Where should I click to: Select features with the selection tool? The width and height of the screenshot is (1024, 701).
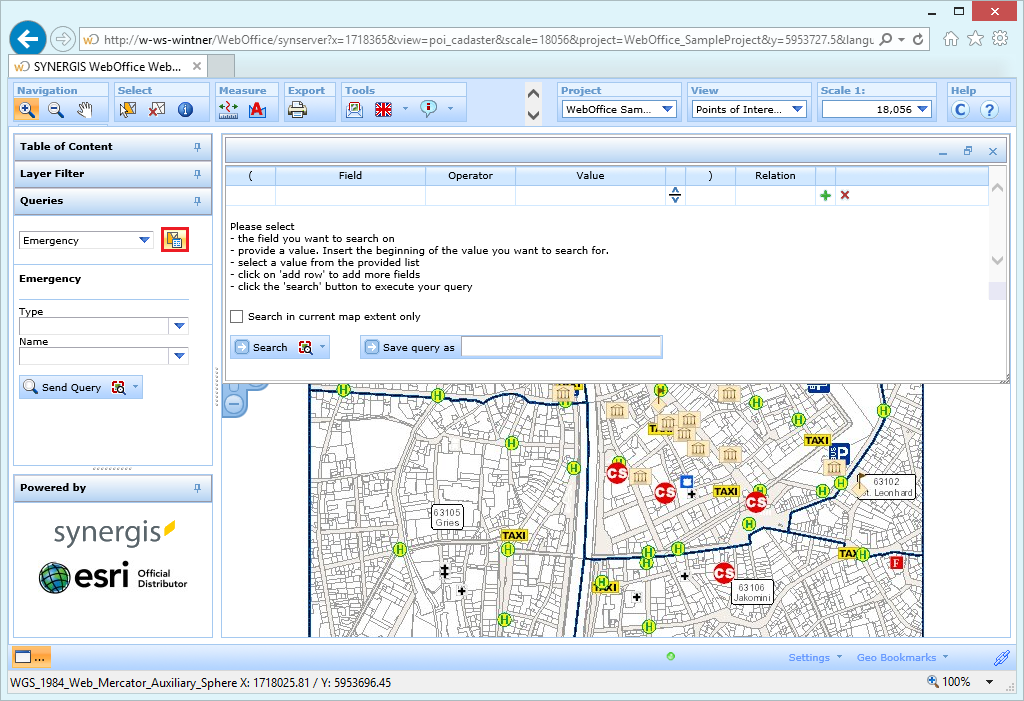click(128, 109)
